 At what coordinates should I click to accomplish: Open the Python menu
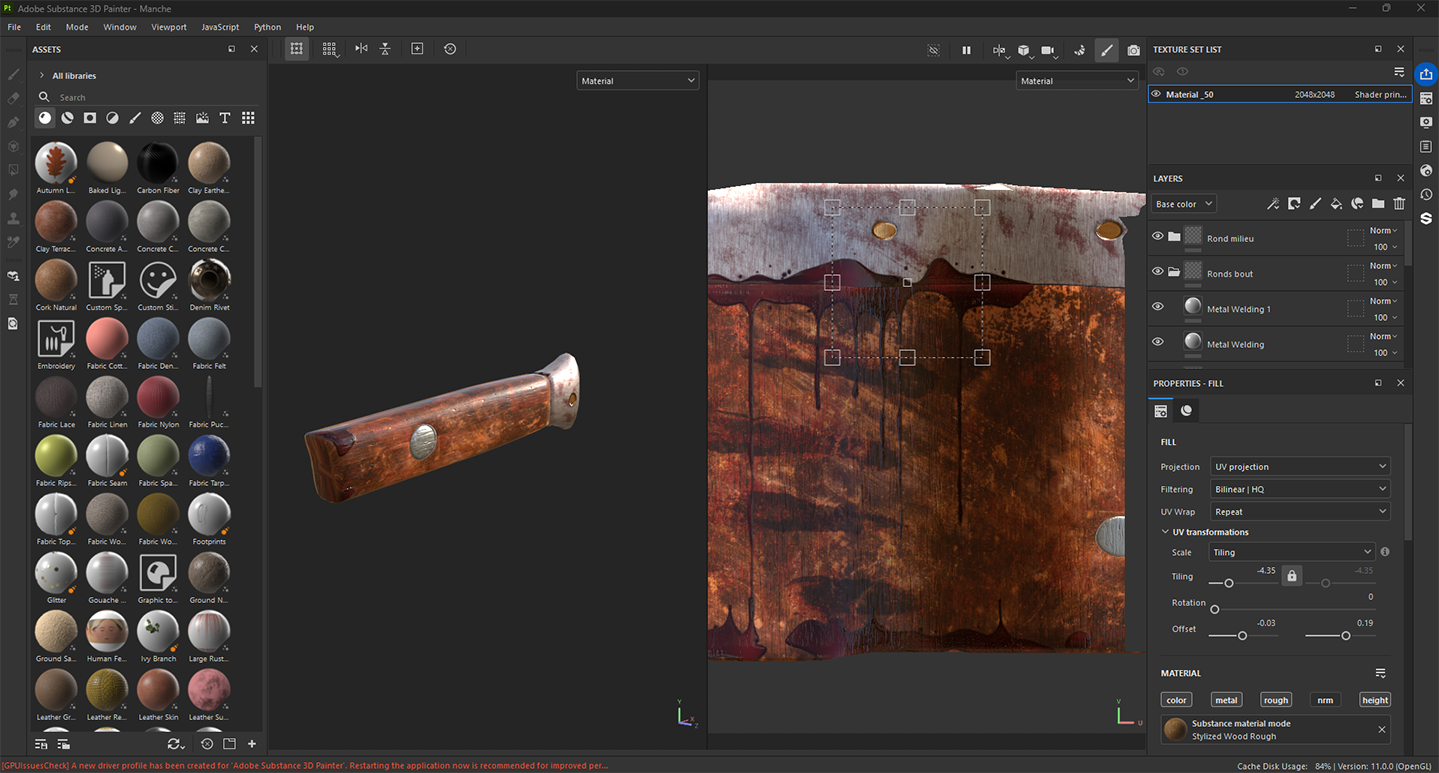tap(267, 27)
